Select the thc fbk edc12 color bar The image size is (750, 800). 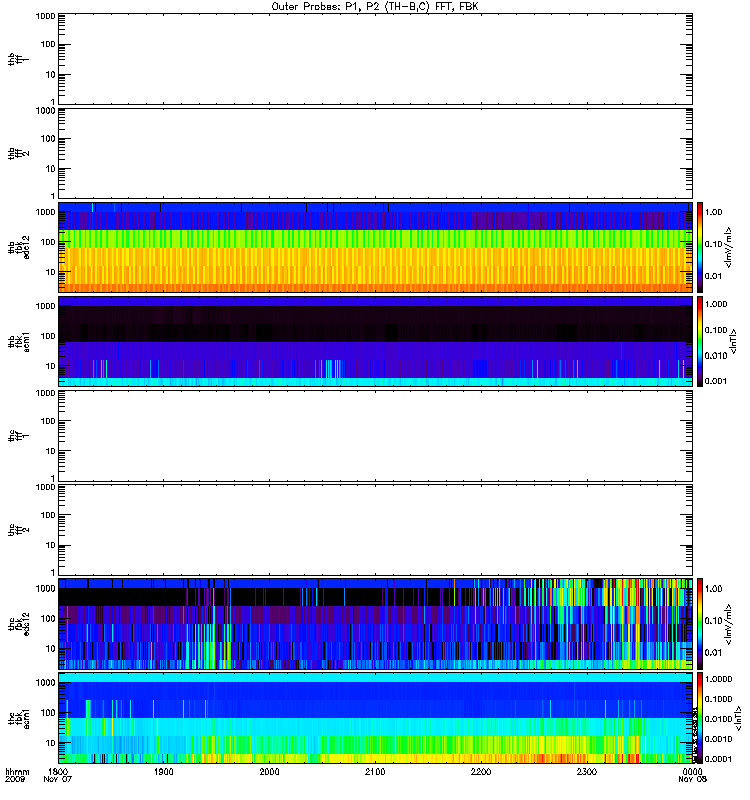coord(700,623)
